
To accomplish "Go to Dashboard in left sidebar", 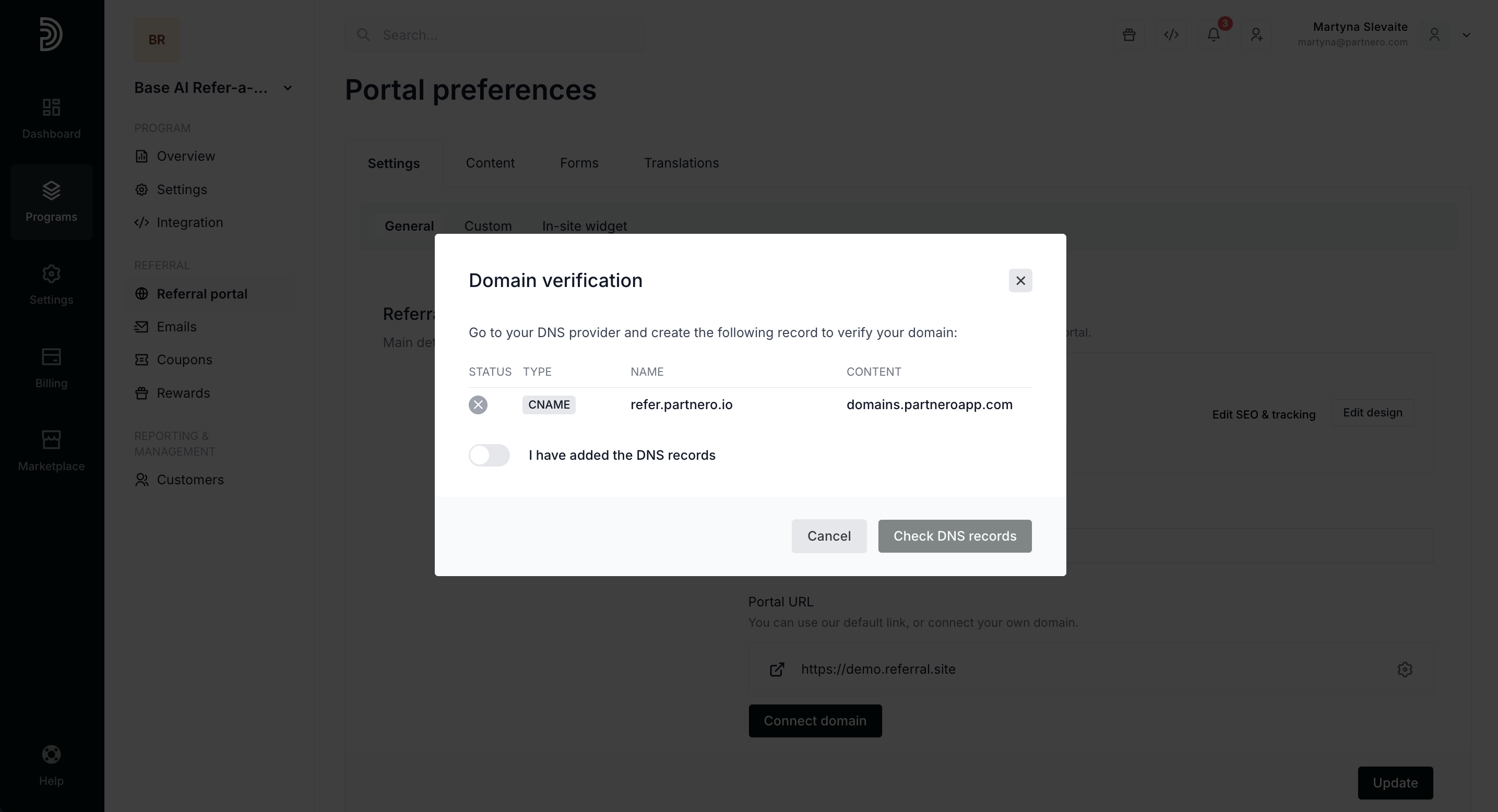I will (x=51, y=118).
